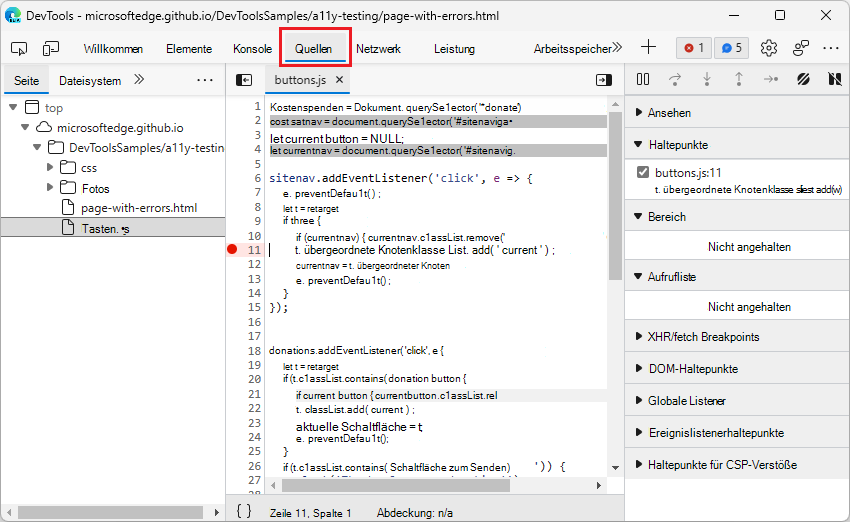Jump to buttons.js:11 breakpoint entry
The image size is (850, 522).
(688, 172)
